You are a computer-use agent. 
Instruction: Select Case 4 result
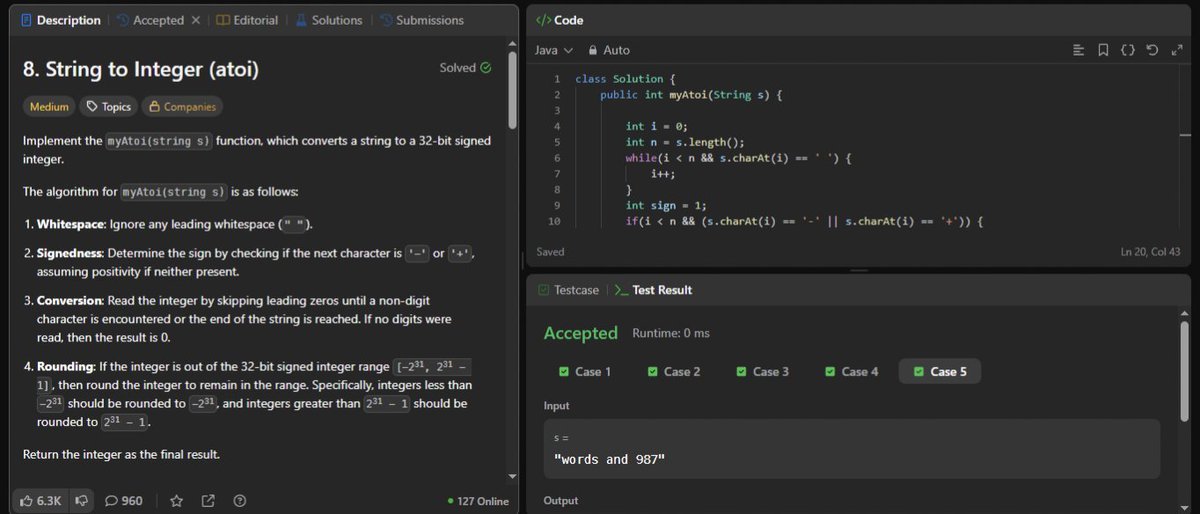[851, 371]
